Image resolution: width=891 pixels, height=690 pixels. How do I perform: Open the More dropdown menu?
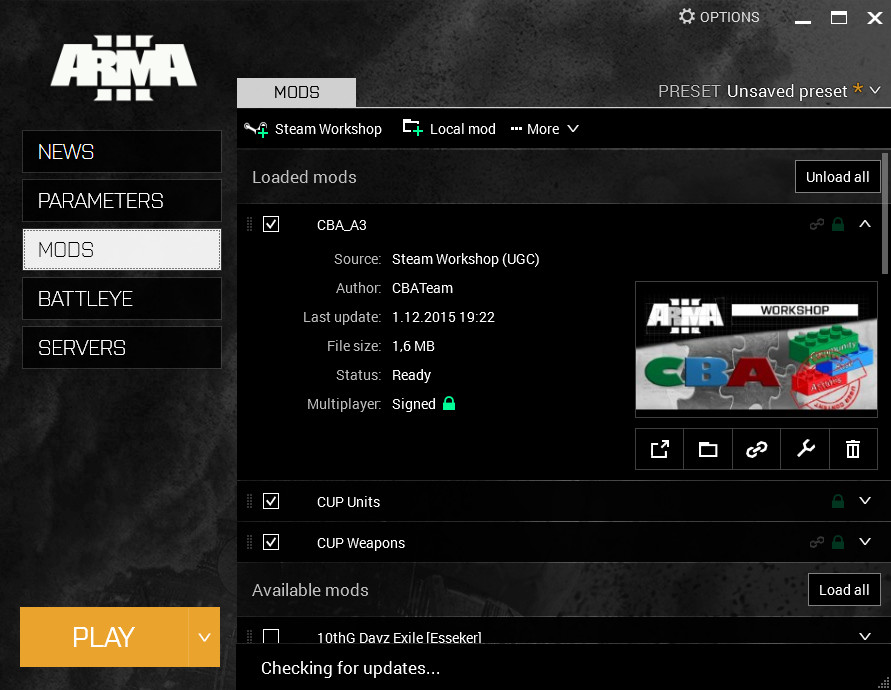545,129
